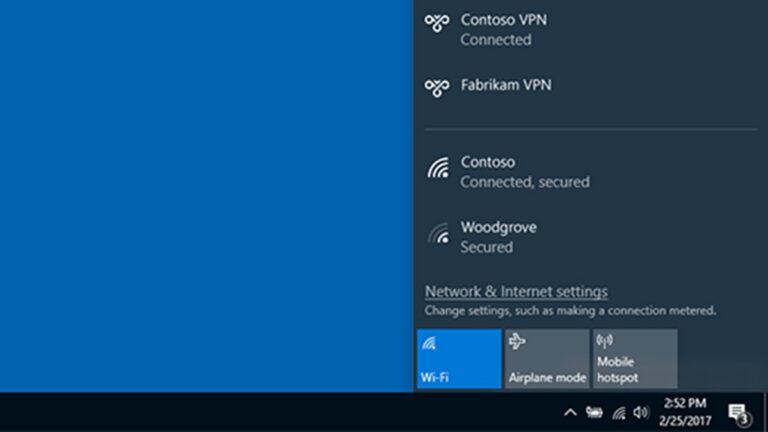The width and height of the screenshot is (768, 432).
Task: Click the Woodgrove Wi-Fi signal icon
Action: (438, 233)
